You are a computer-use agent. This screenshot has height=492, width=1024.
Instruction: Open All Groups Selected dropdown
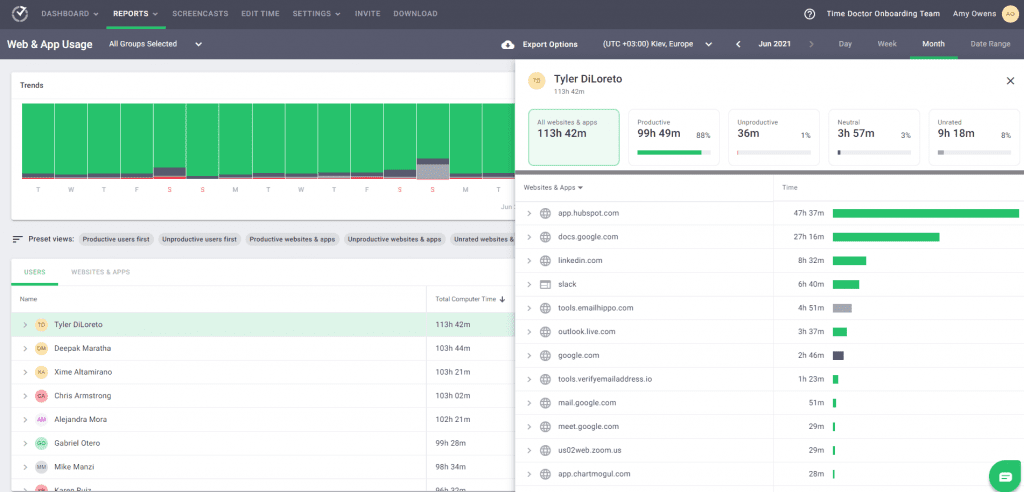(x=155, y=44)
